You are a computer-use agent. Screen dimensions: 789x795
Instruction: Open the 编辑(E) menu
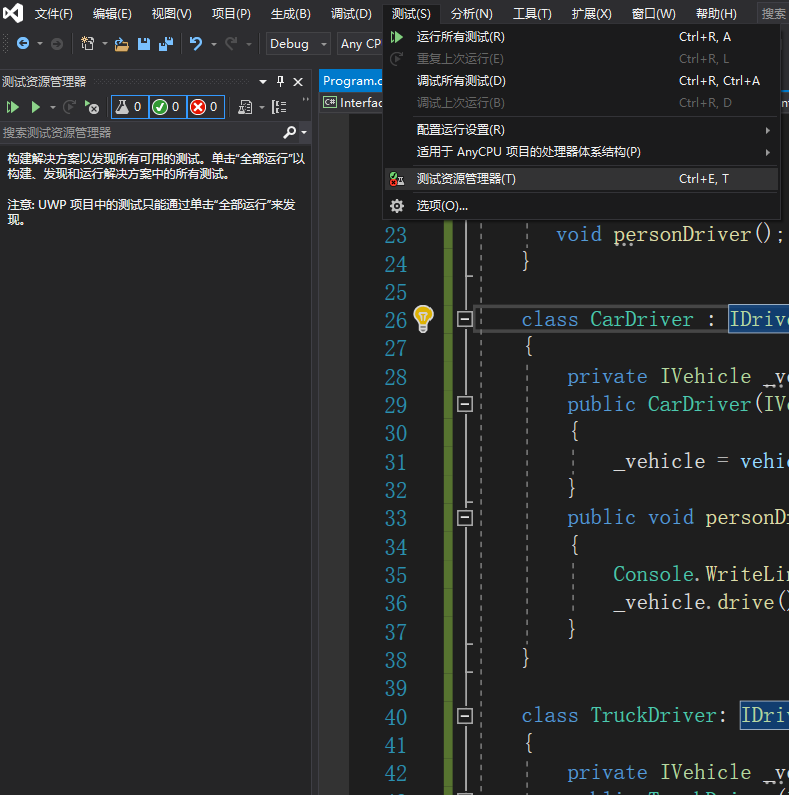click(112, 14)
